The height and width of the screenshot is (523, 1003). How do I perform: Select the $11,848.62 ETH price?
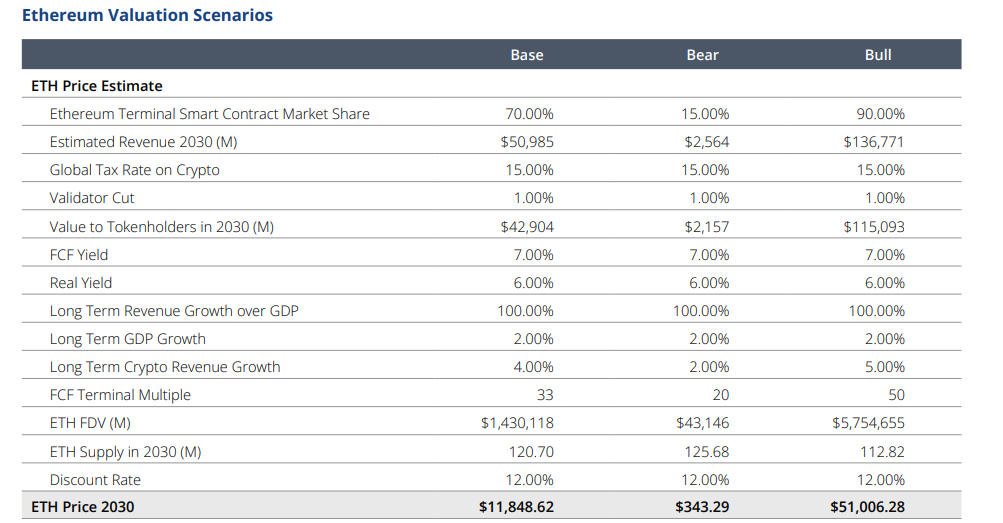(516, 507)
